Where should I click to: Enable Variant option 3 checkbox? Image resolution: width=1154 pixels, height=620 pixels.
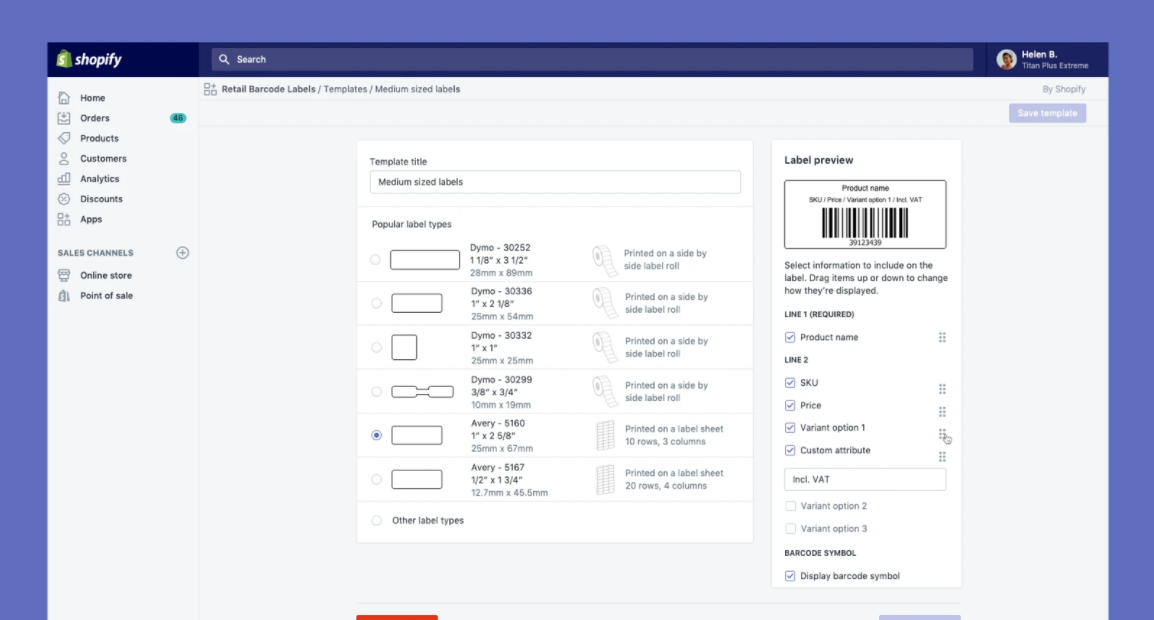(790, 529)
